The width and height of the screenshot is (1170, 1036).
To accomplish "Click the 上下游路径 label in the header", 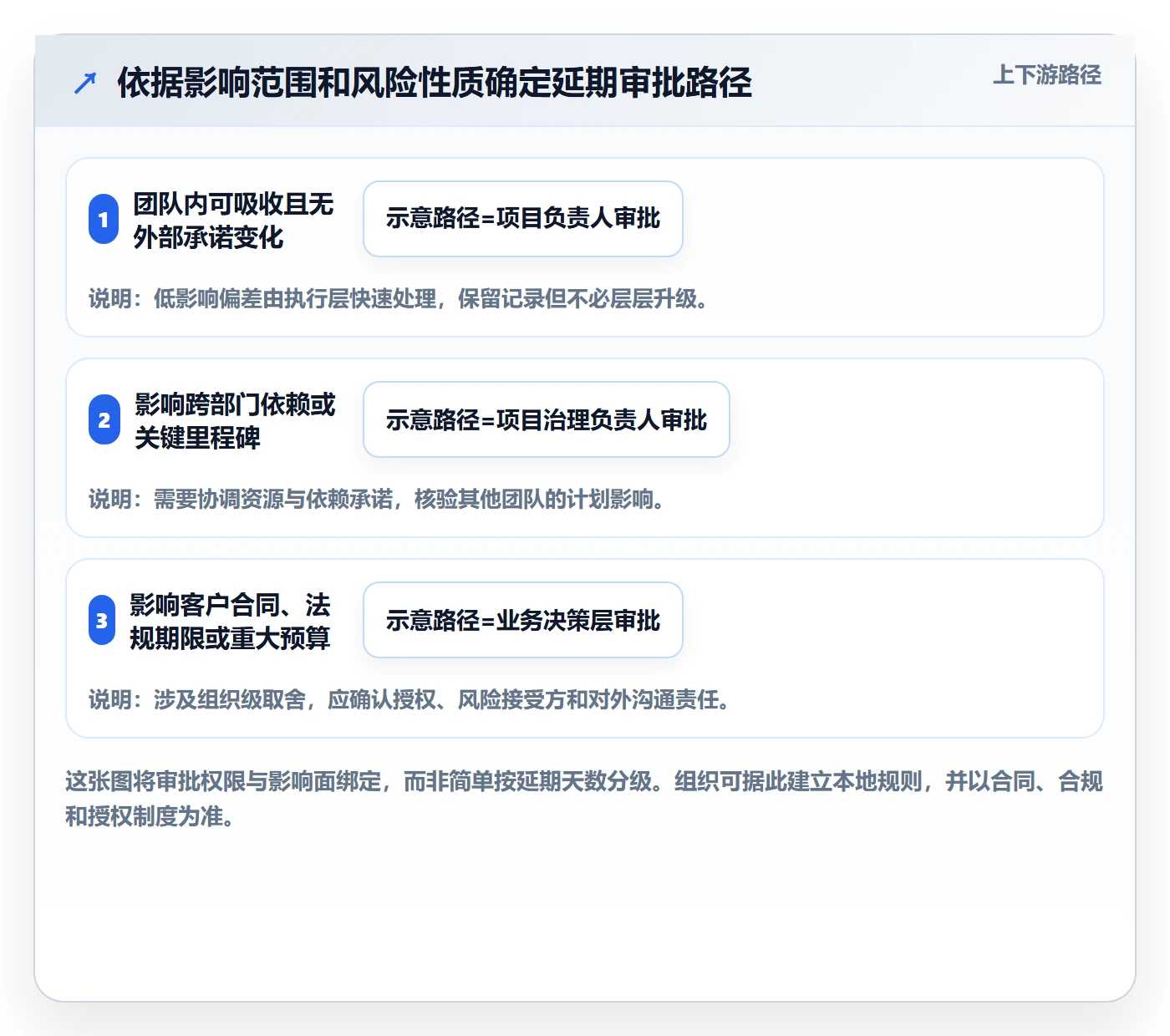I will pyautogui.click(x=1046, y=75).
